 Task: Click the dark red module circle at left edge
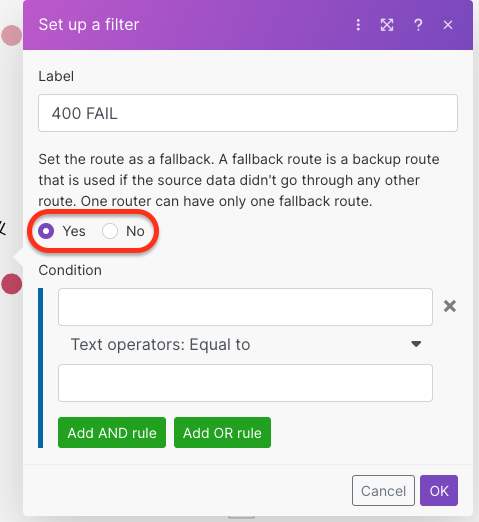click(x=11, y=284)
